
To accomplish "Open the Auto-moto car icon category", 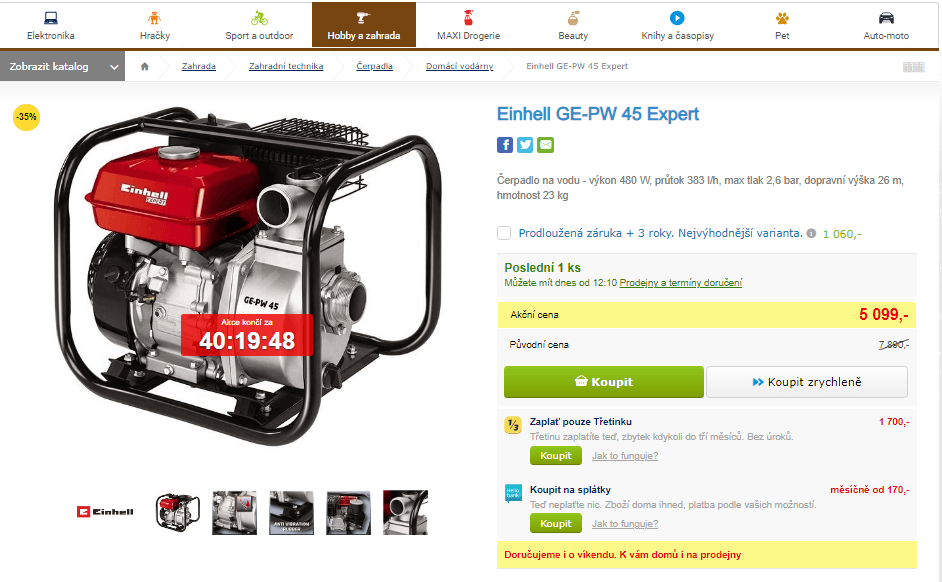I will pos(886,18).
